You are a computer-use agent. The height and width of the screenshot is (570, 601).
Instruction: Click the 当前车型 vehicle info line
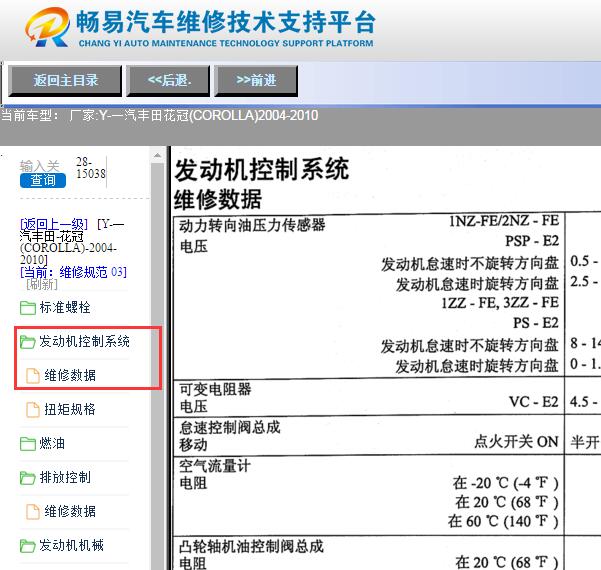159,115
